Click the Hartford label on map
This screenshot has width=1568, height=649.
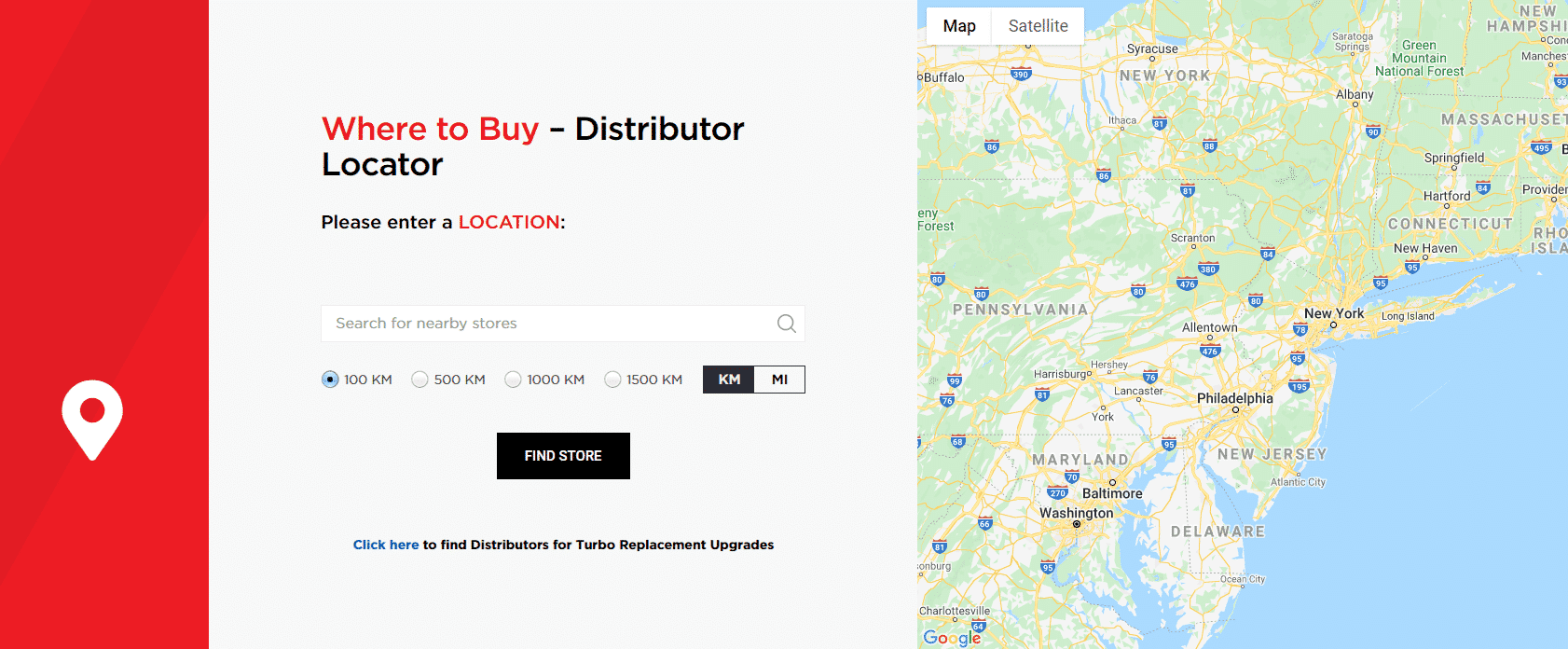point(1447,196)
